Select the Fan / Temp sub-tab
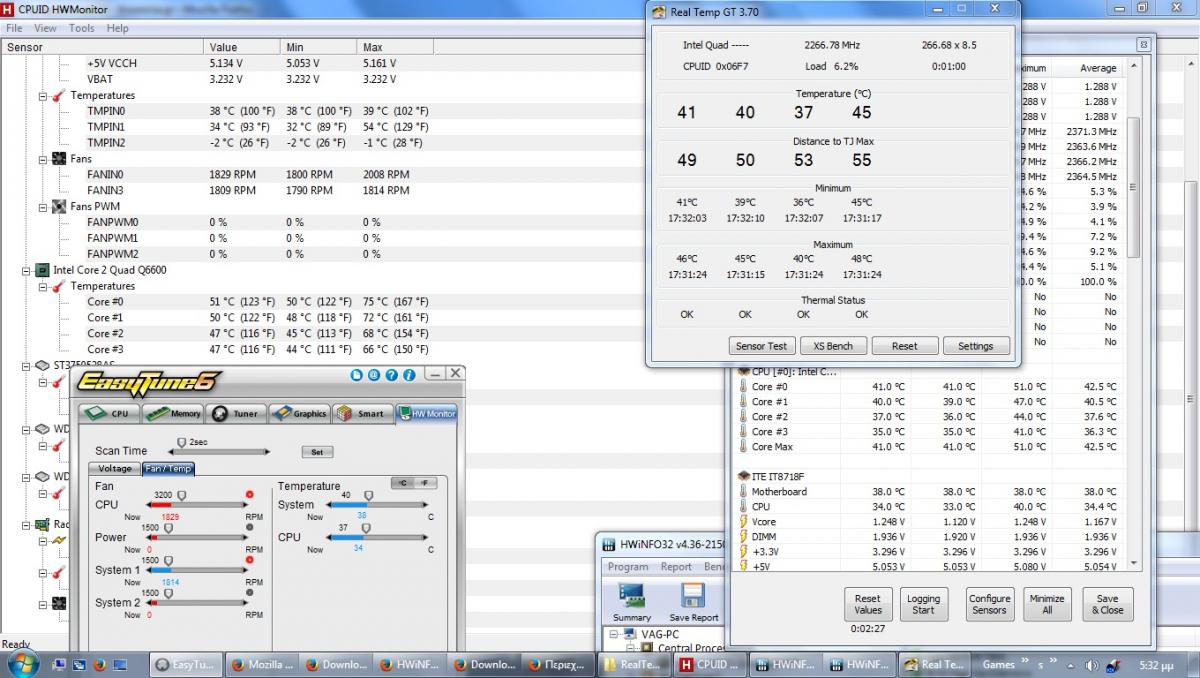Viewport: 1200px width, 678px height. (x=168, y=468)
